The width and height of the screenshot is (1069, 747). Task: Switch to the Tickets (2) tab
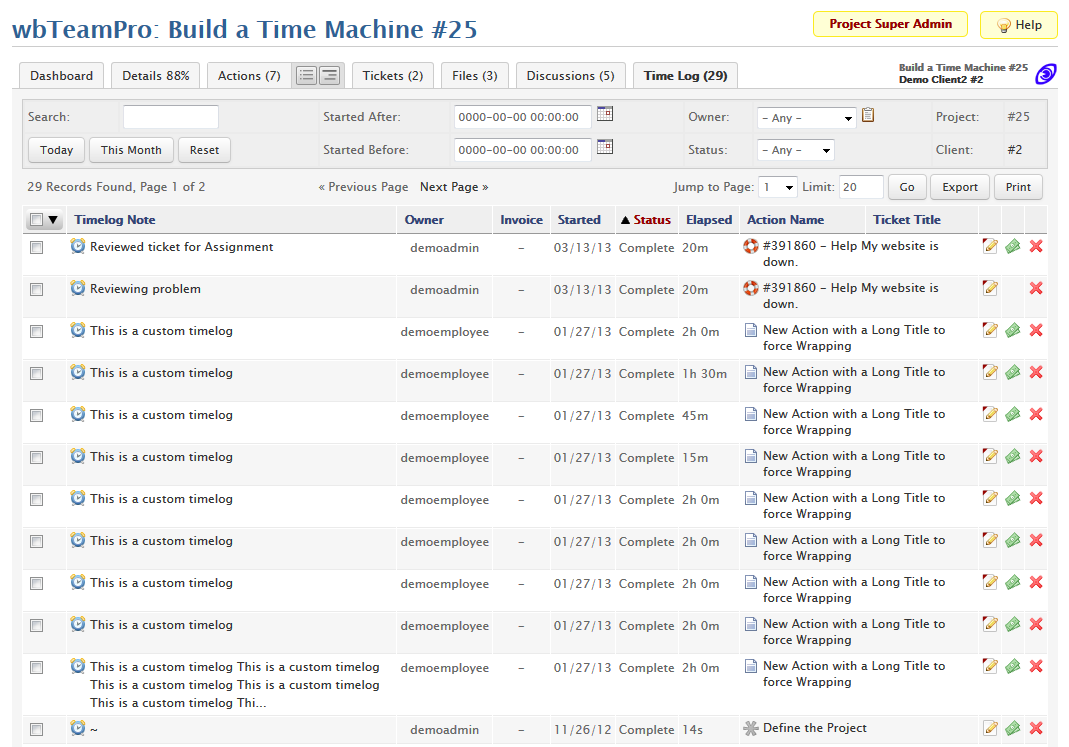click(x=392, y=75)
